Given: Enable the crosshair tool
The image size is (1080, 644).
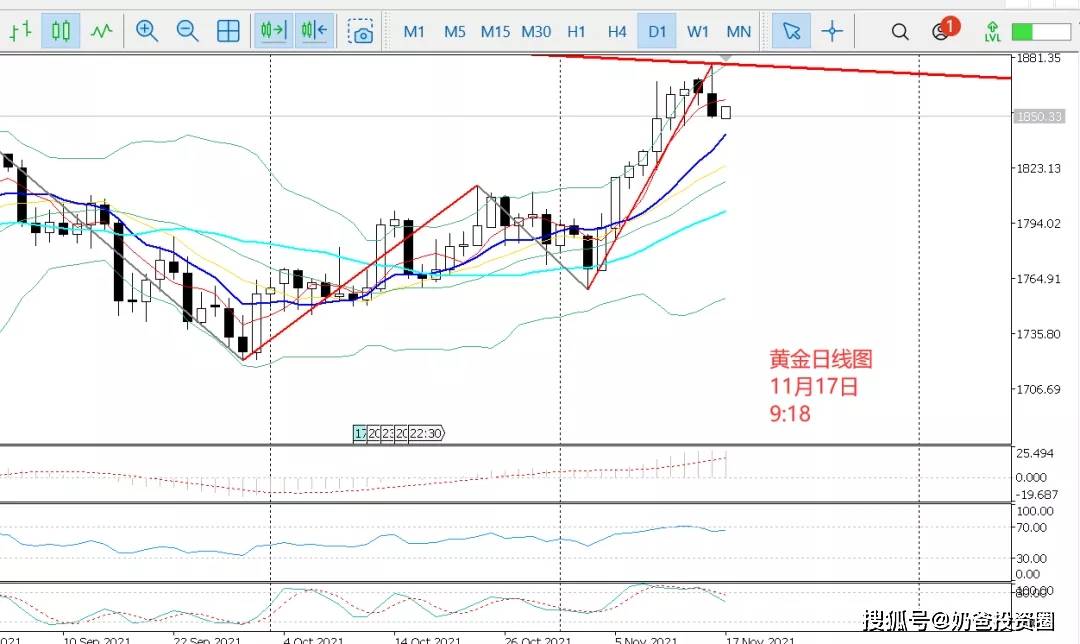Looking at the screenshot, I should (x=832, y=31).
